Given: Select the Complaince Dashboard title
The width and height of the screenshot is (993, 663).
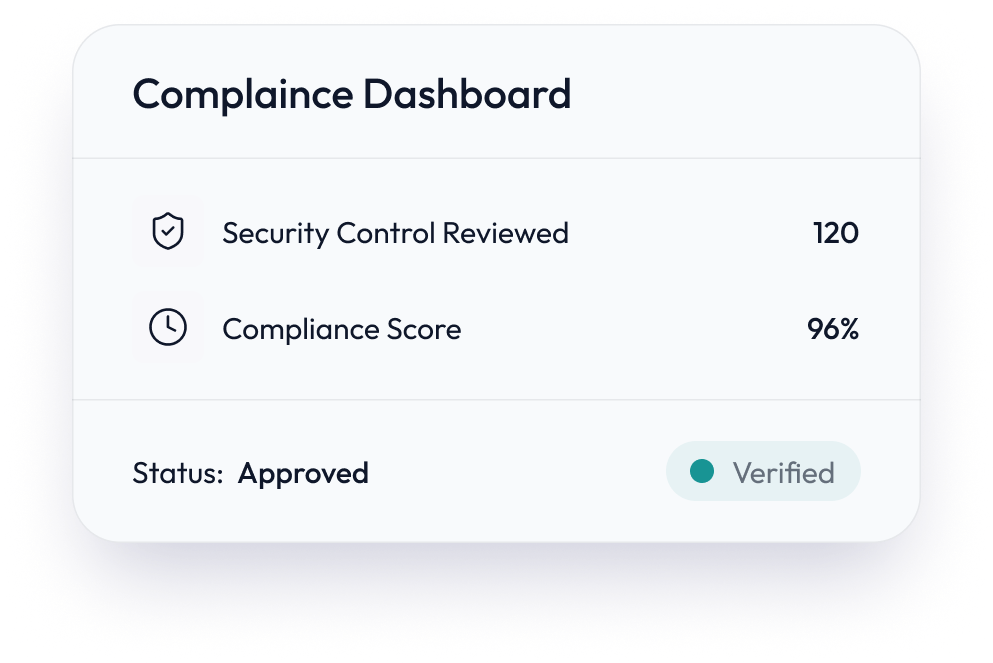Looking at the screenshot, I should click(351, 95).
